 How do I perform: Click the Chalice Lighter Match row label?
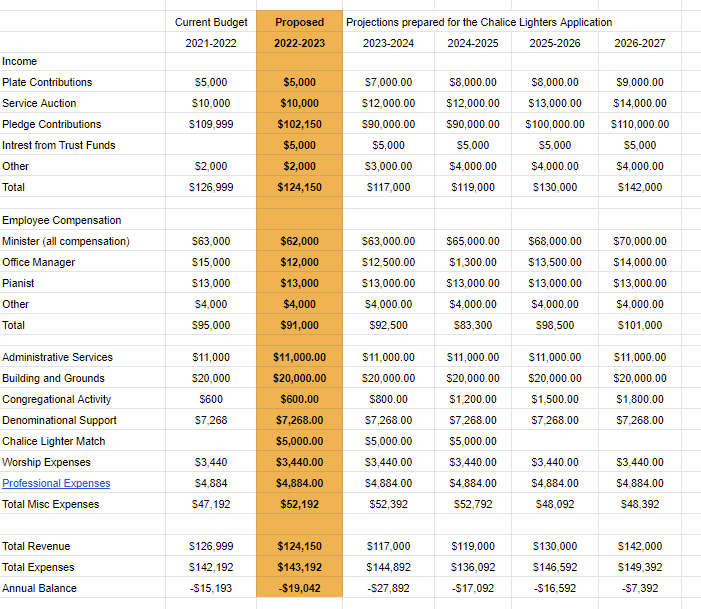pyautogui.click(x=54, y=441)
